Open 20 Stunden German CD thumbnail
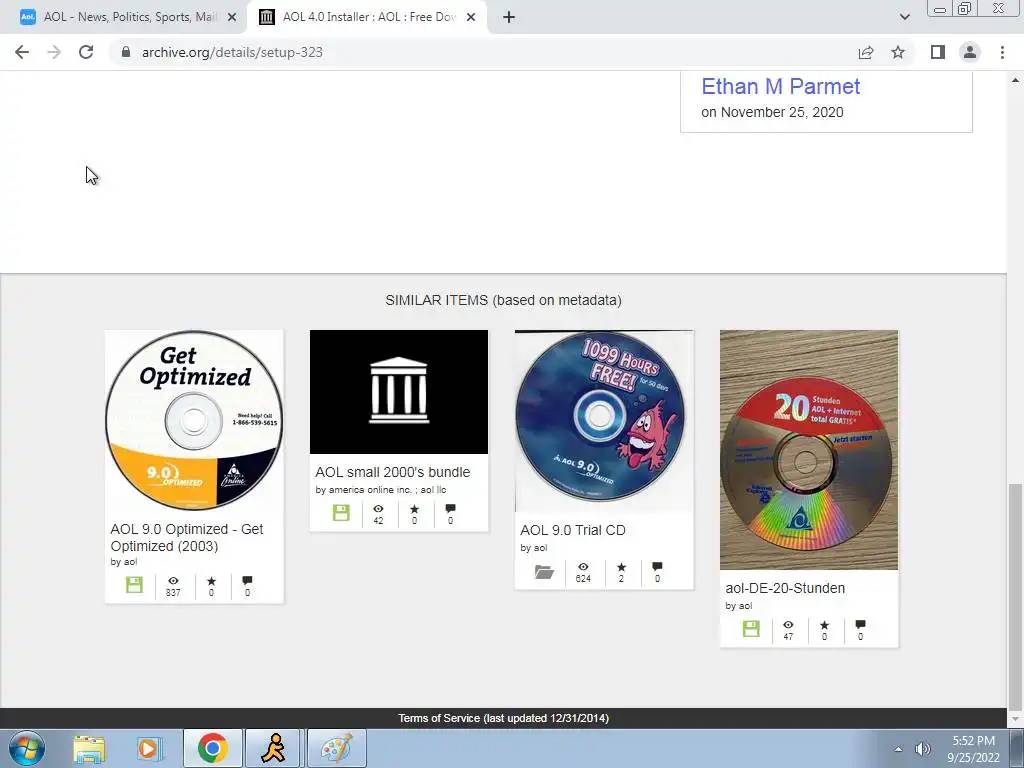Image resolution: width=1024 pixels, height=768 pixels. pos(808,450)
